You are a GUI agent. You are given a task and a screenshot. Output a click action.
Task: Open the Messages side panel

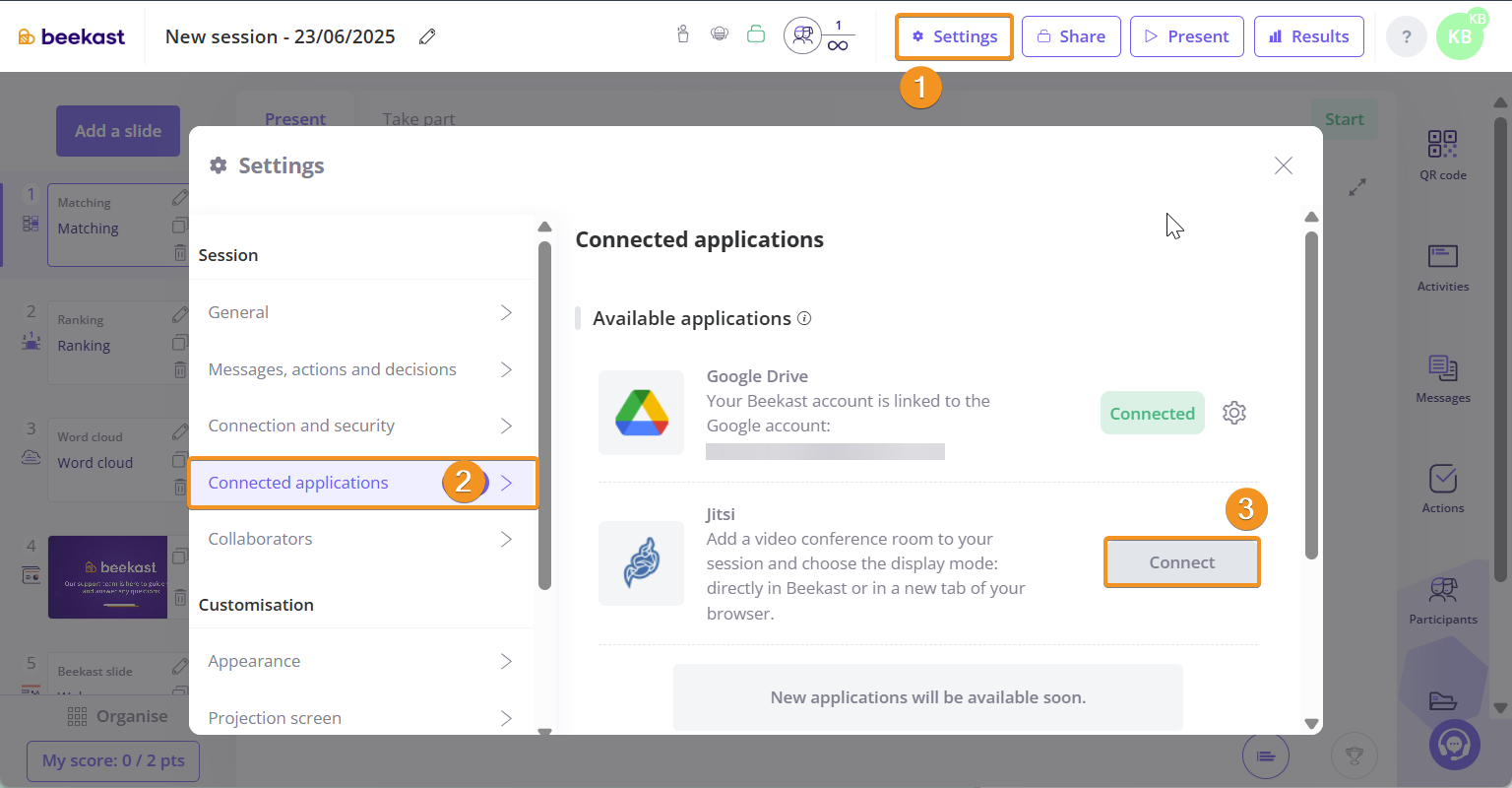pos(1443,378)
